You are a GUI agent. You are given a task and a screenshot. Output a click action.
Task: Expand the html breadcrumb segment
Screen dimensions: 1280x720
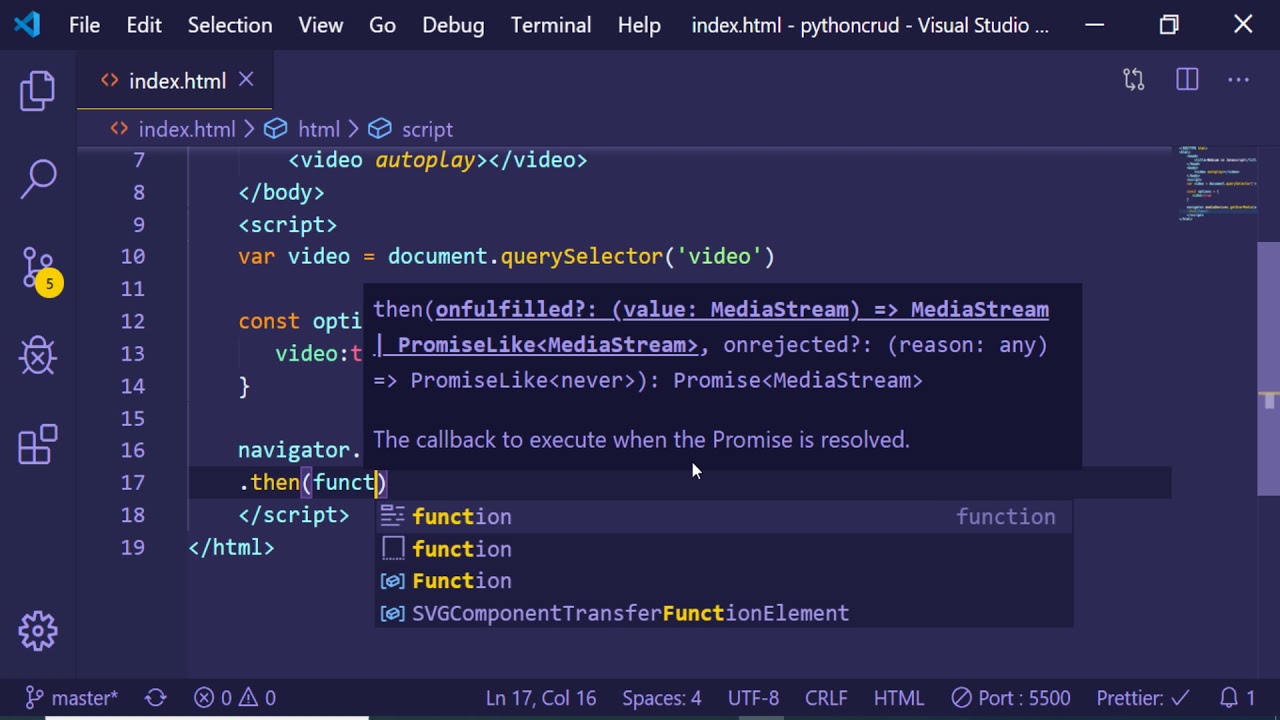(318, 129)
